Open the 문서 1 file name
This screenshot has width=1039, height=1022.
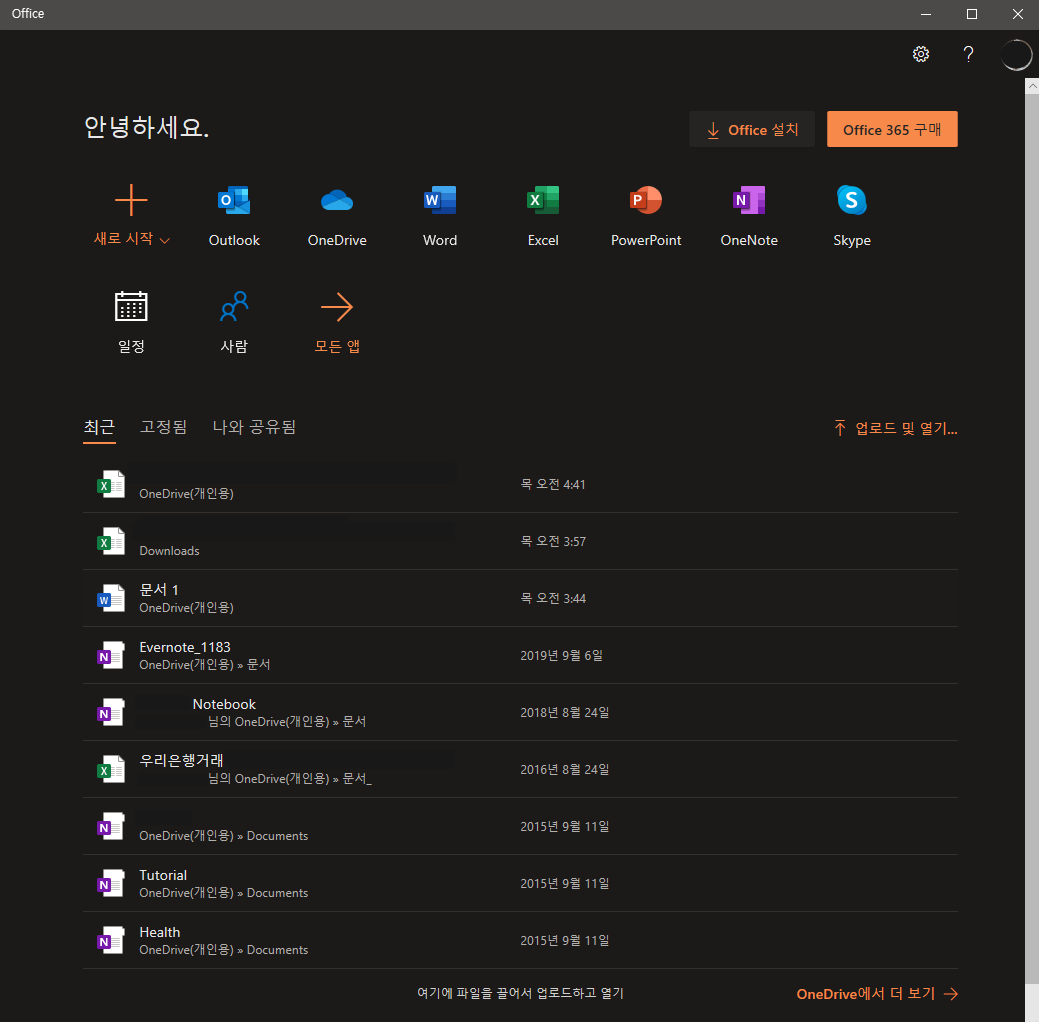158,589
